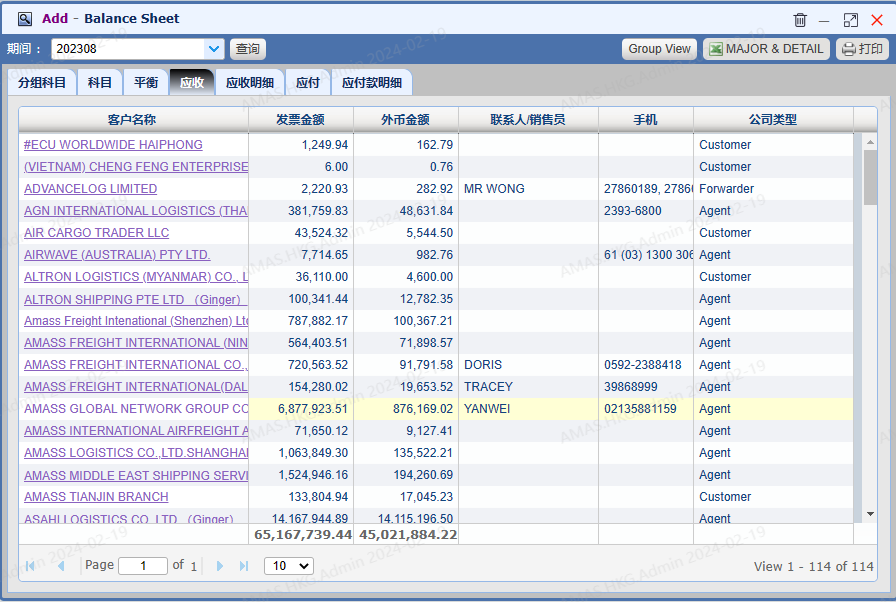Sort by 手机 column header
Viewport: 896px width, 602px height.
click(x=646, y=119)
